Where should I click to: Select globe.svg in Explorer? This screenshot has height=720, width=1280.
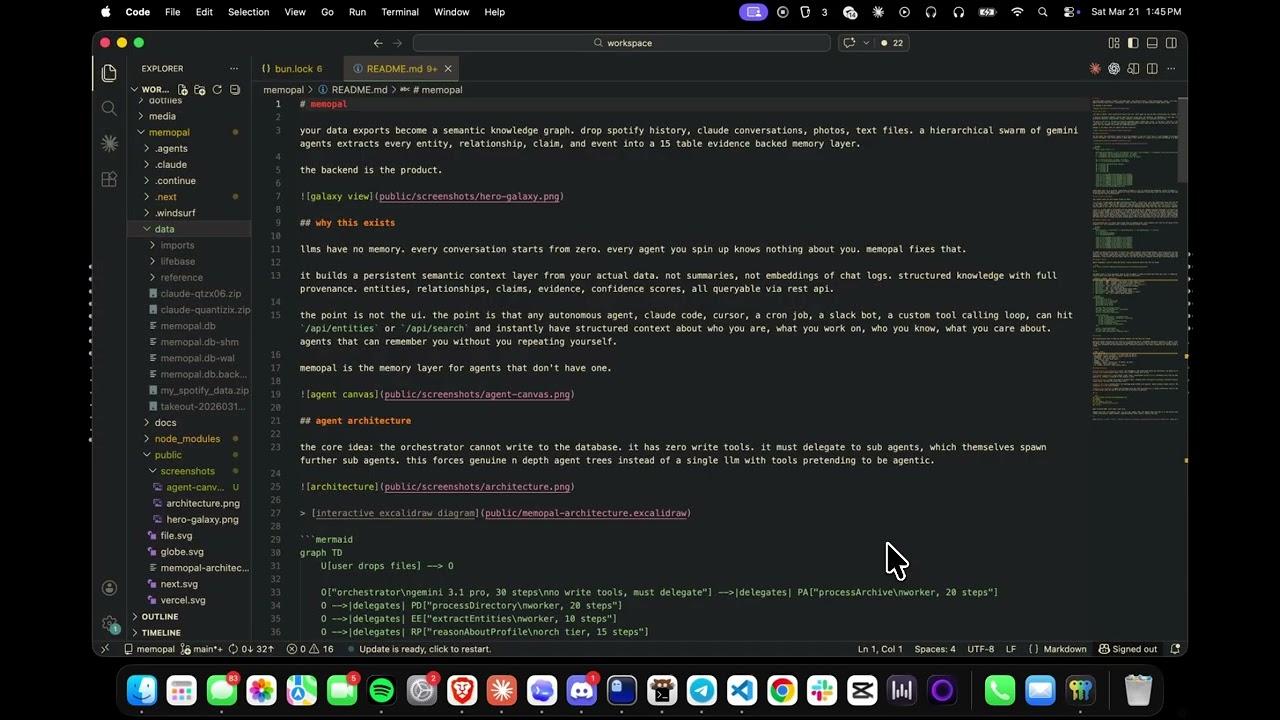[x=182, y=551]
